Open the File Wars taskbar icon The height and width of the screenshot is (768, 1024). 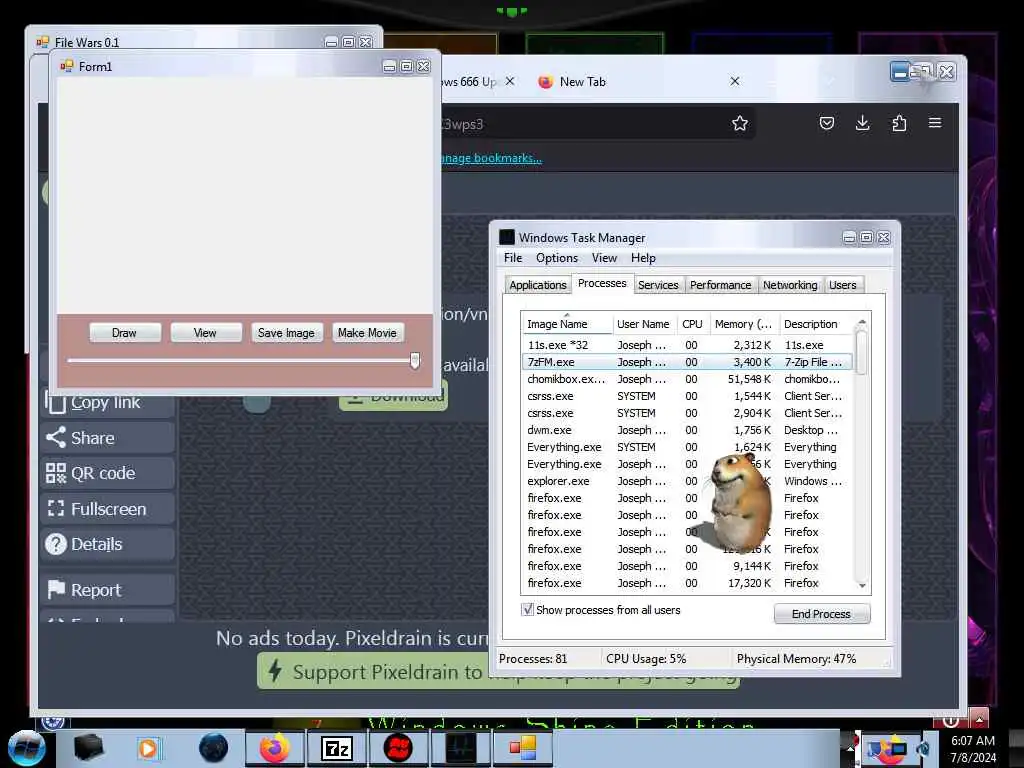coord(522,748)
